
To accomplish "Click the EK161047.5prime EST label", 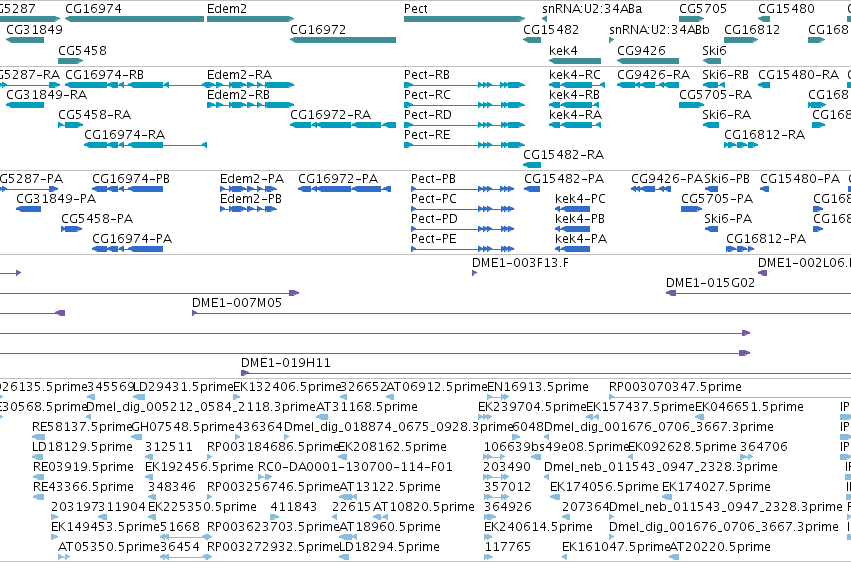I will 616,547.
